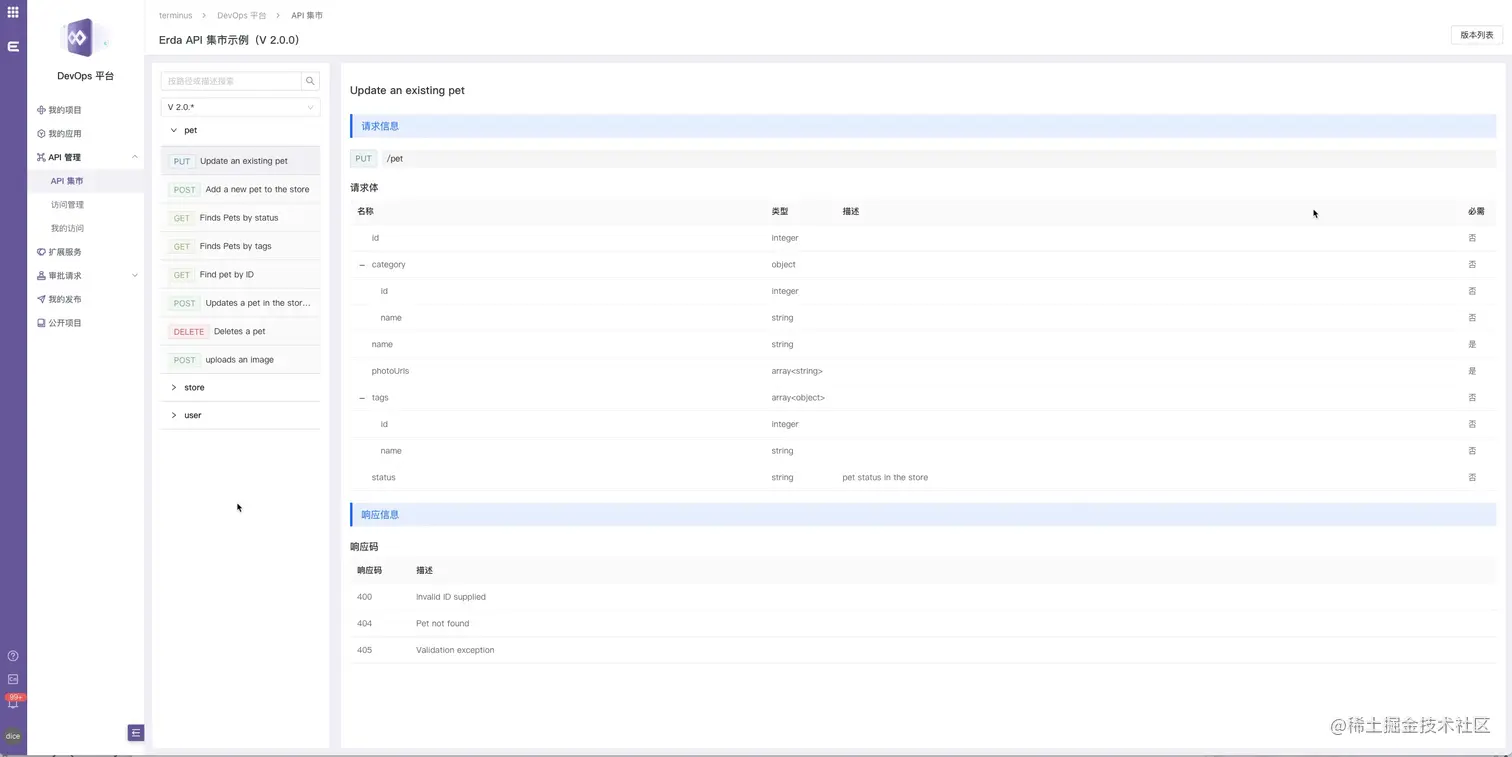Click the 'Erda API 集市示例 (V 2.0.0)' title
This screenshot has width=1512, height=757.
pos(229,40)
